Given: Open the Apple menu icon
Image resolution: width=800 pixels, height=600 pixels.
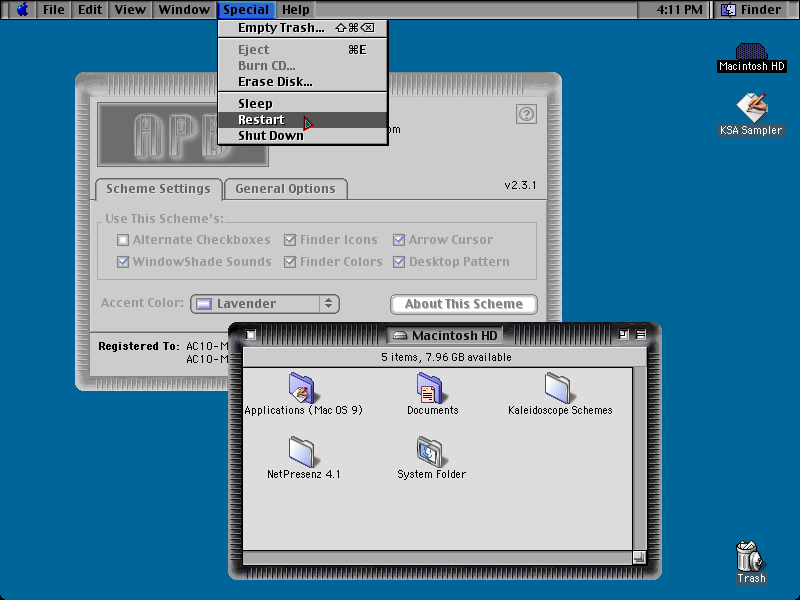Looking at the screenshot, I should 22,10.
